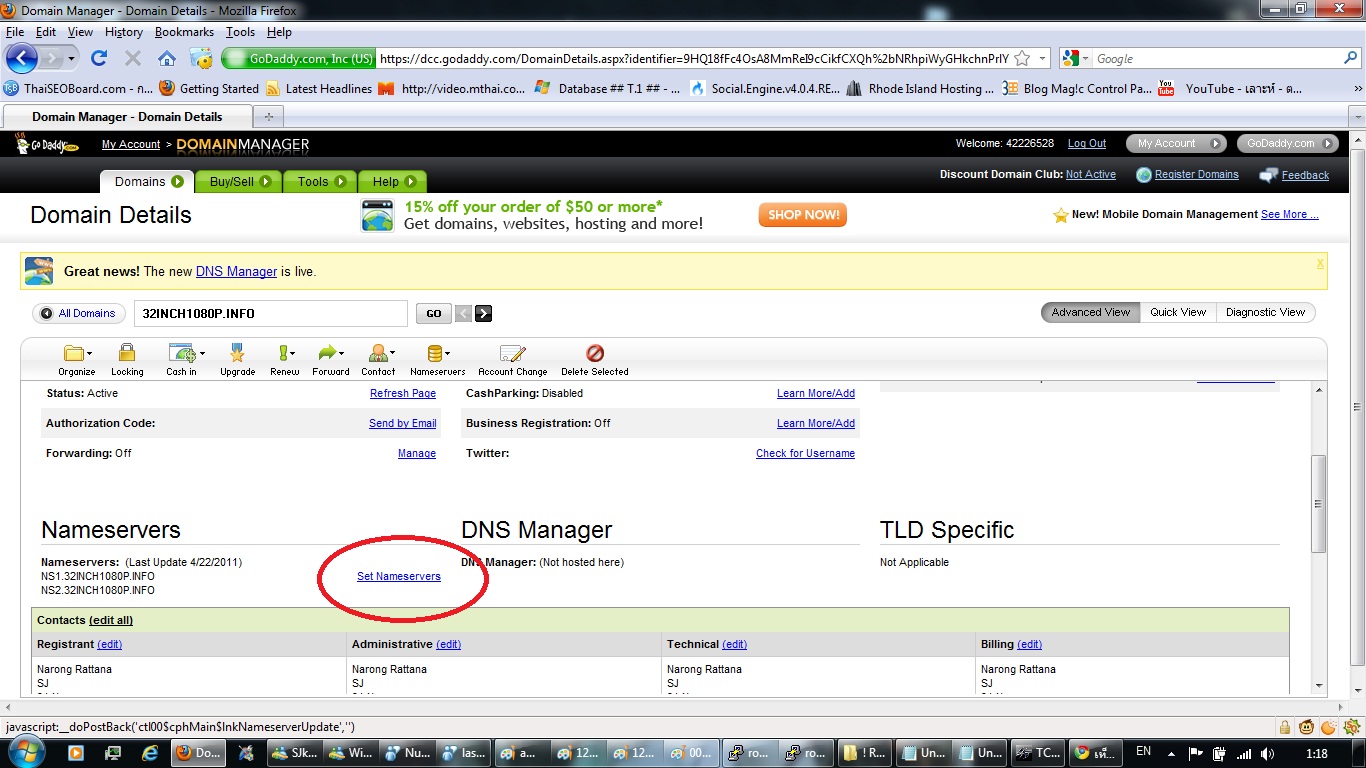Open the Nameservers toolbar dropdown
Screen dimensions: 1366x768
438,360
